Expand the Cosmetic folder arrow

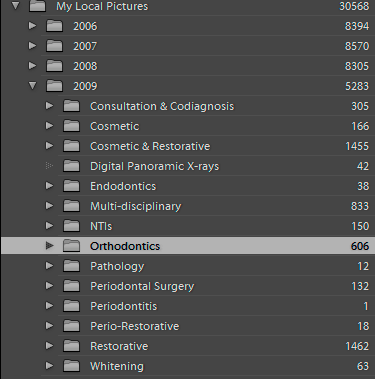coord(49,126)
